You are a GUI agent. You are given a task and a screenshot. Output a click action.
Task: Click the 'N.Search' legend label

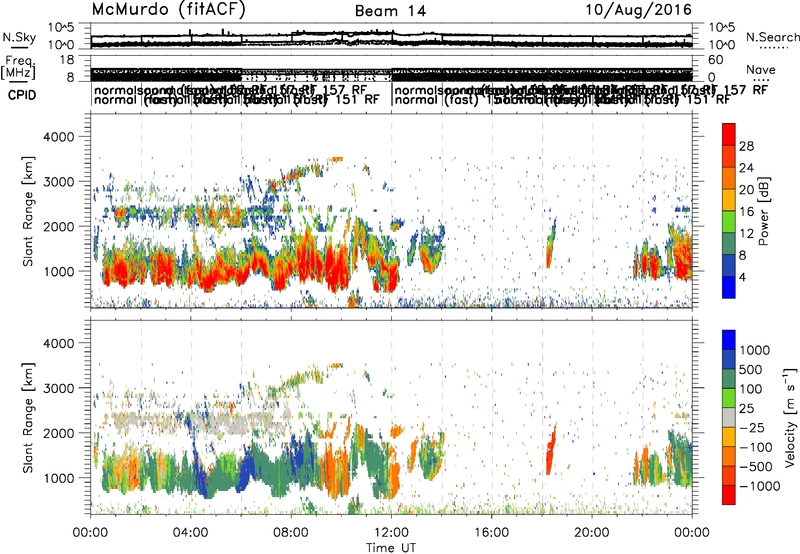(772, 37)
